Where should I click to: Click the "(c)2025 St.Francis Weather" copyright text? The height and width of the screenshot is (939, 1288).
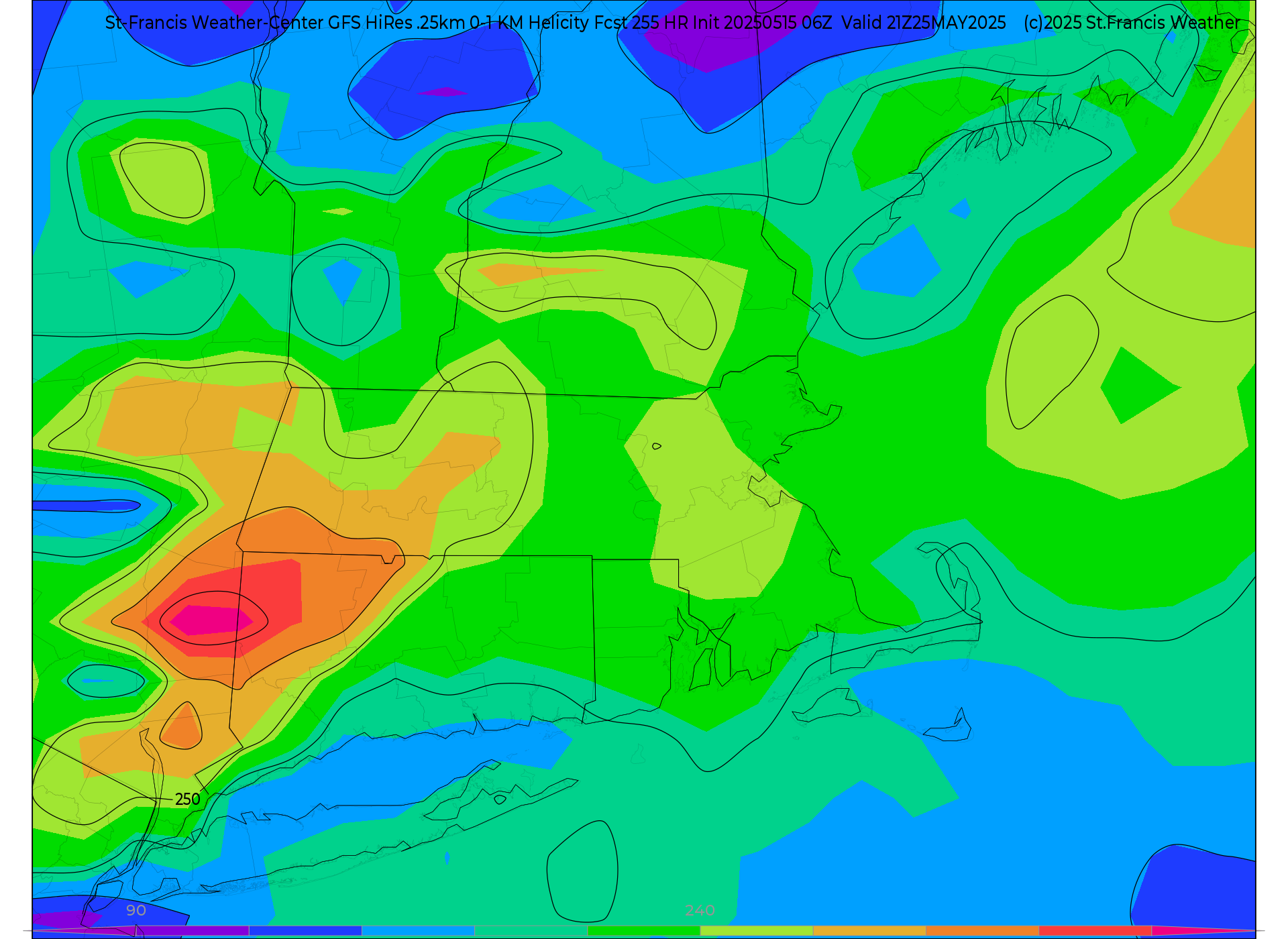coord(1132,23)
